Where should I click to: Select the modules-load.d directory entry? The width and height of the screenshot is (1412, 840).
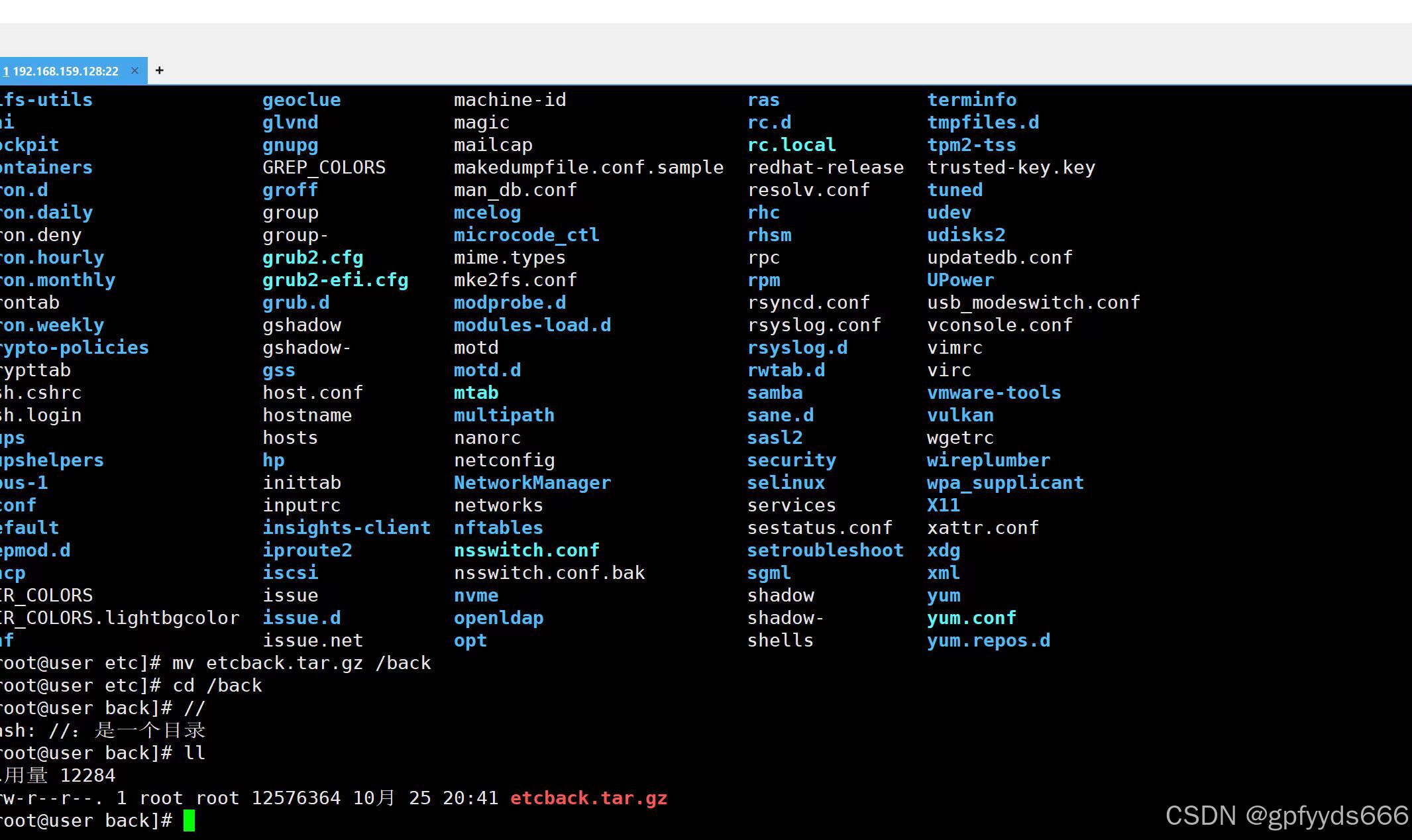(x=531, y=325)
